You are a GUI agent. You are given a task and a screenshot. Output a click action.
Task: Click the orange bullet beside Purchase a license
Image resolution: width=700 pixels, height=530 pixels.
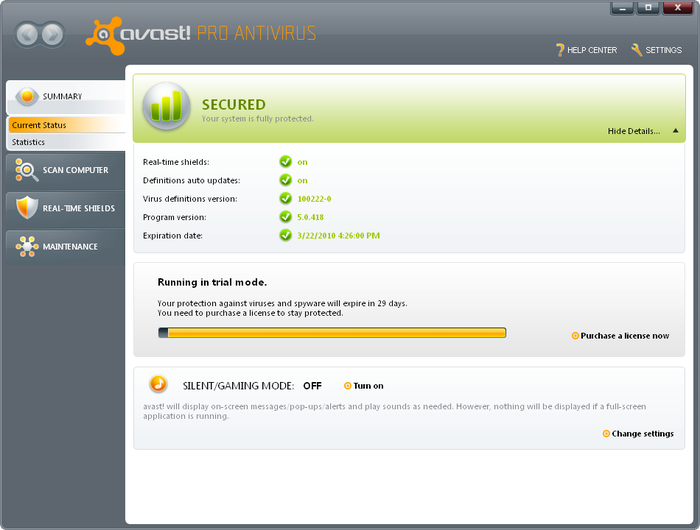575,336
